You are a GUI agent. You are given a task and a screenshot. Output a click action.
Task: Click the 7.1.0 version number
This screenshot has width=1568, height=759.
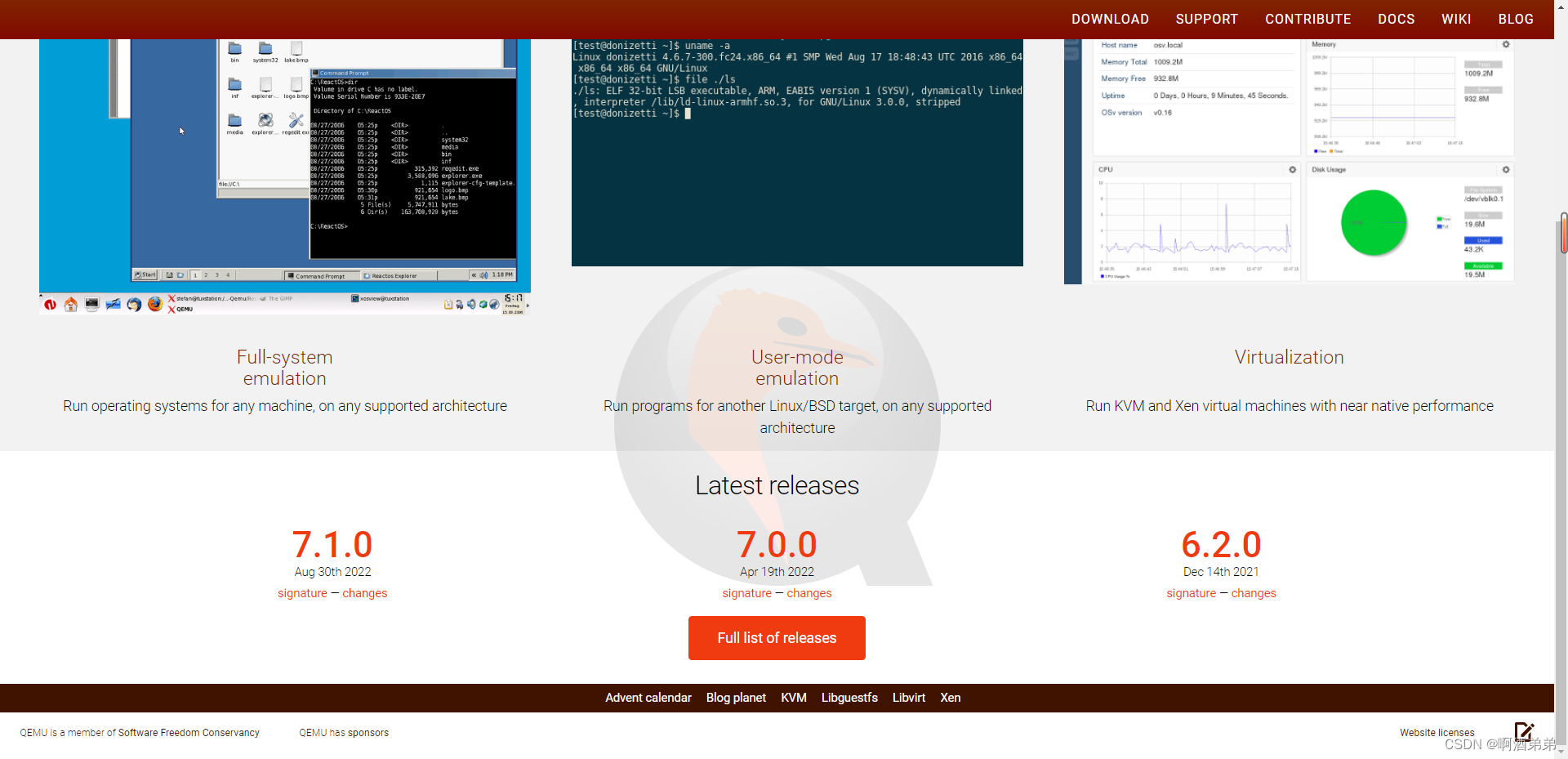point(332,544)
